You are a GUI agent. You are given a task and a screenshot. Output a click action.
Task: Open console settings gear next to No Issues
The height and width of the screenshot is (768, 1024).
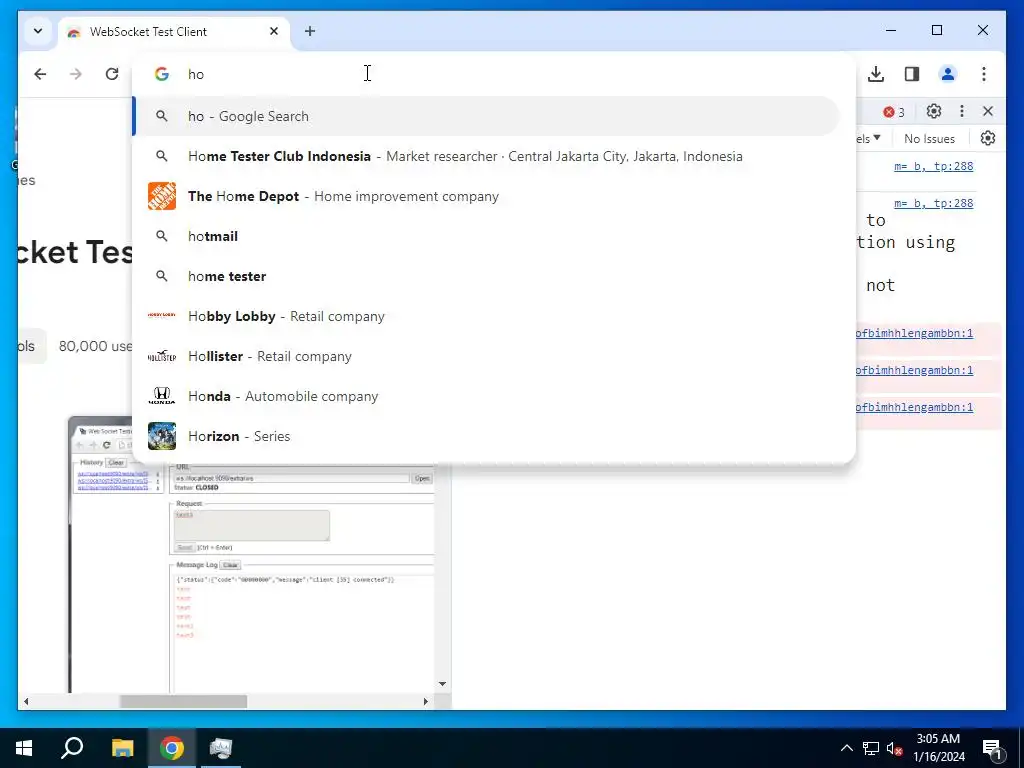point(988,138)
